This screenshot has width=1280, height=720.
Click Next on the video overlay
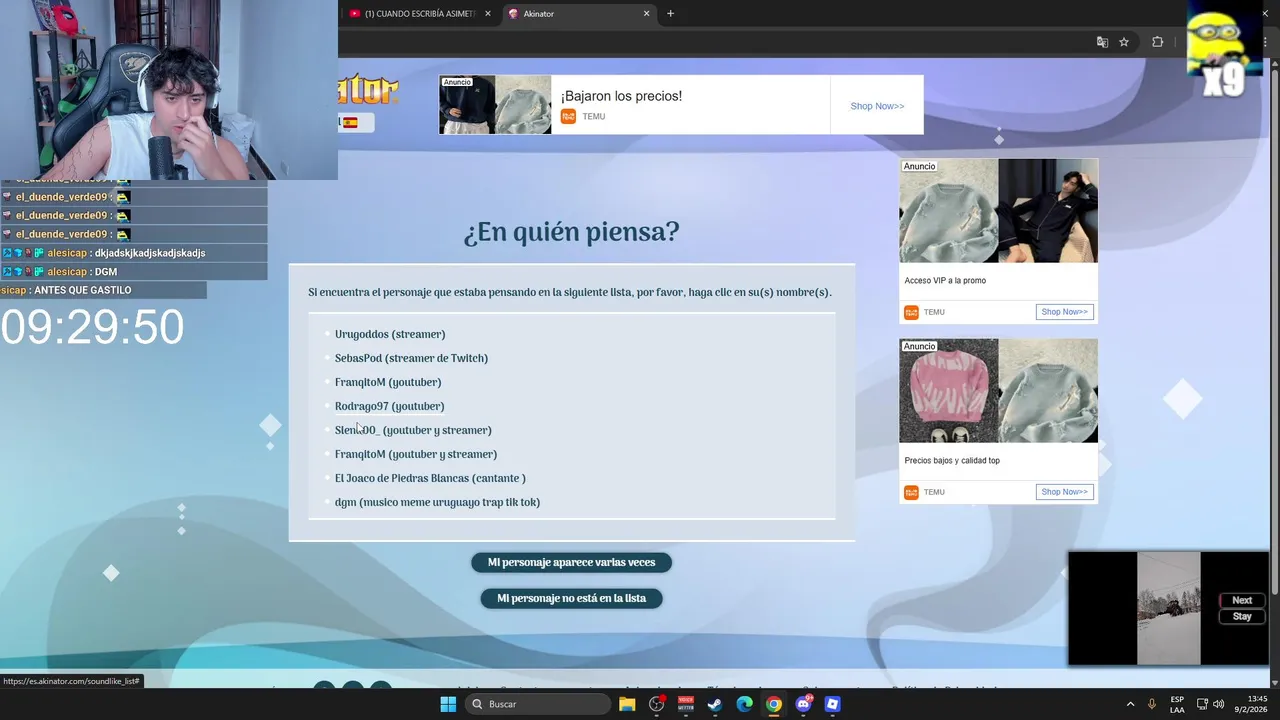tap(1242, 600)
